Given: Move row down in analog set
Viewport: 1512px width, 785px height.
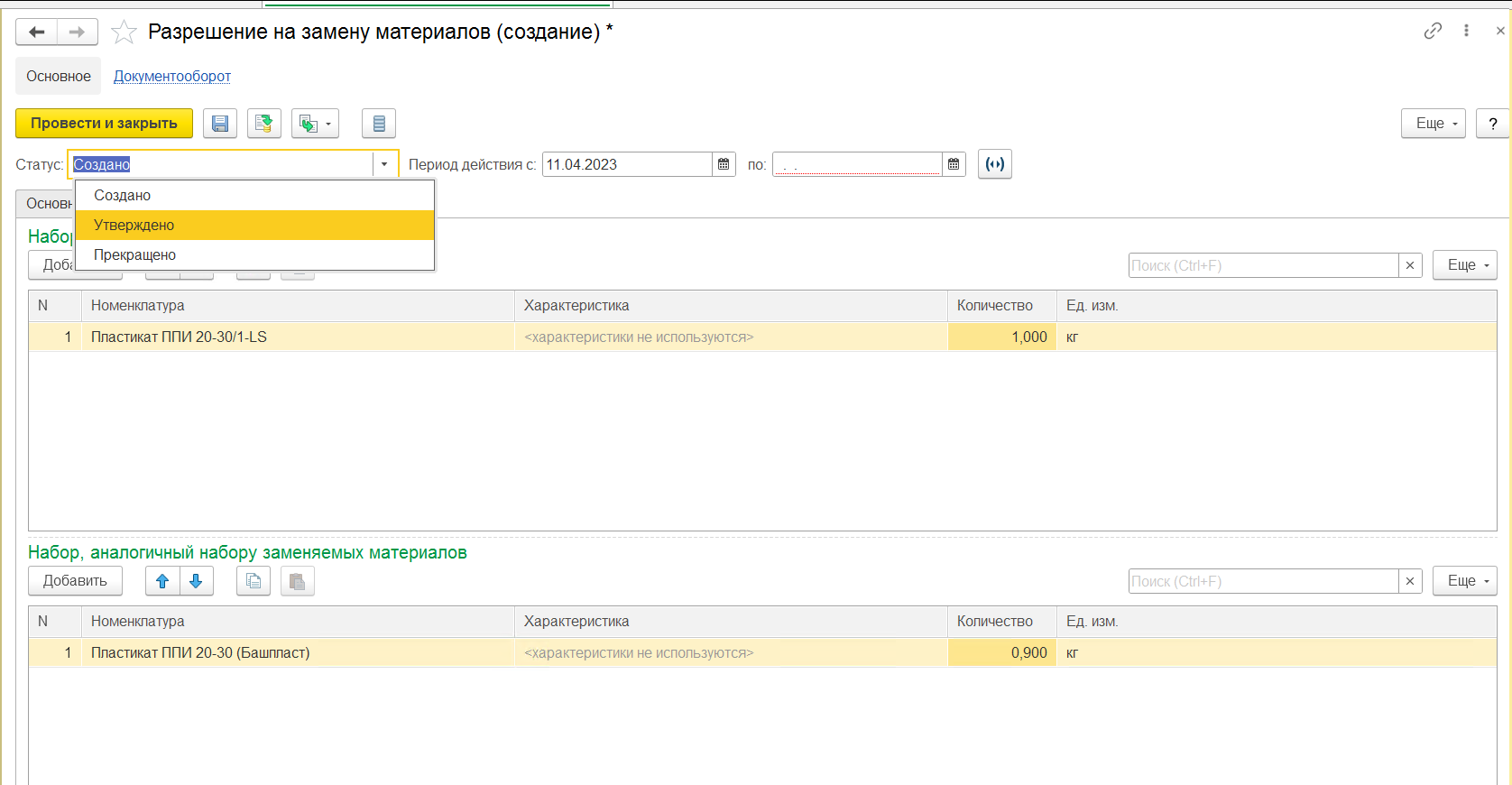Looking at the screenshot, I should 197,581.
